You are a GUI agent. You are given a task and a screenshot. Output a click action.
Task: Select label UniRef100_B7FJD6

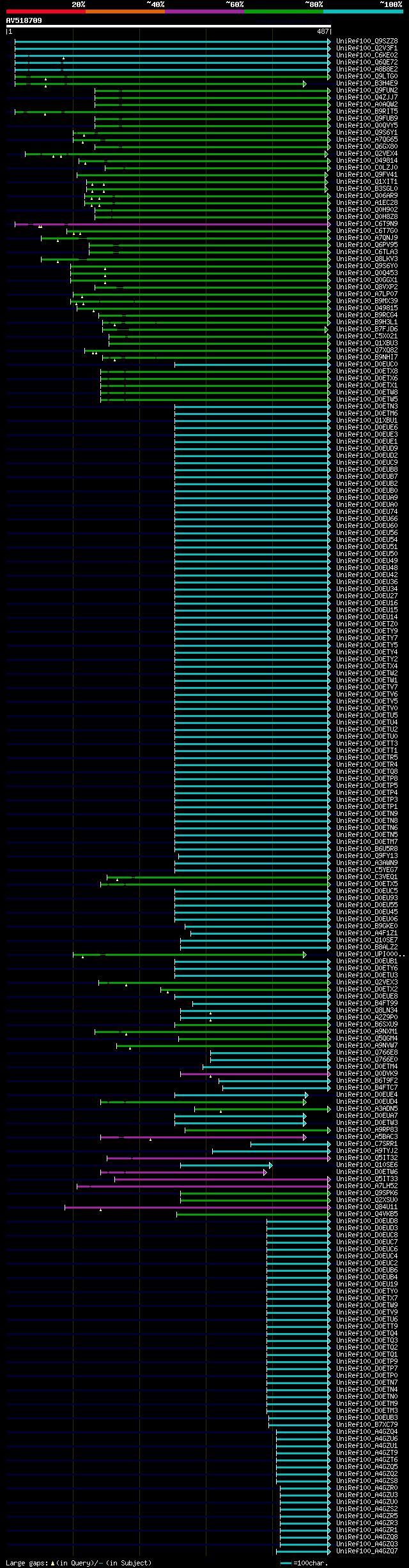[x=367, y=329]
